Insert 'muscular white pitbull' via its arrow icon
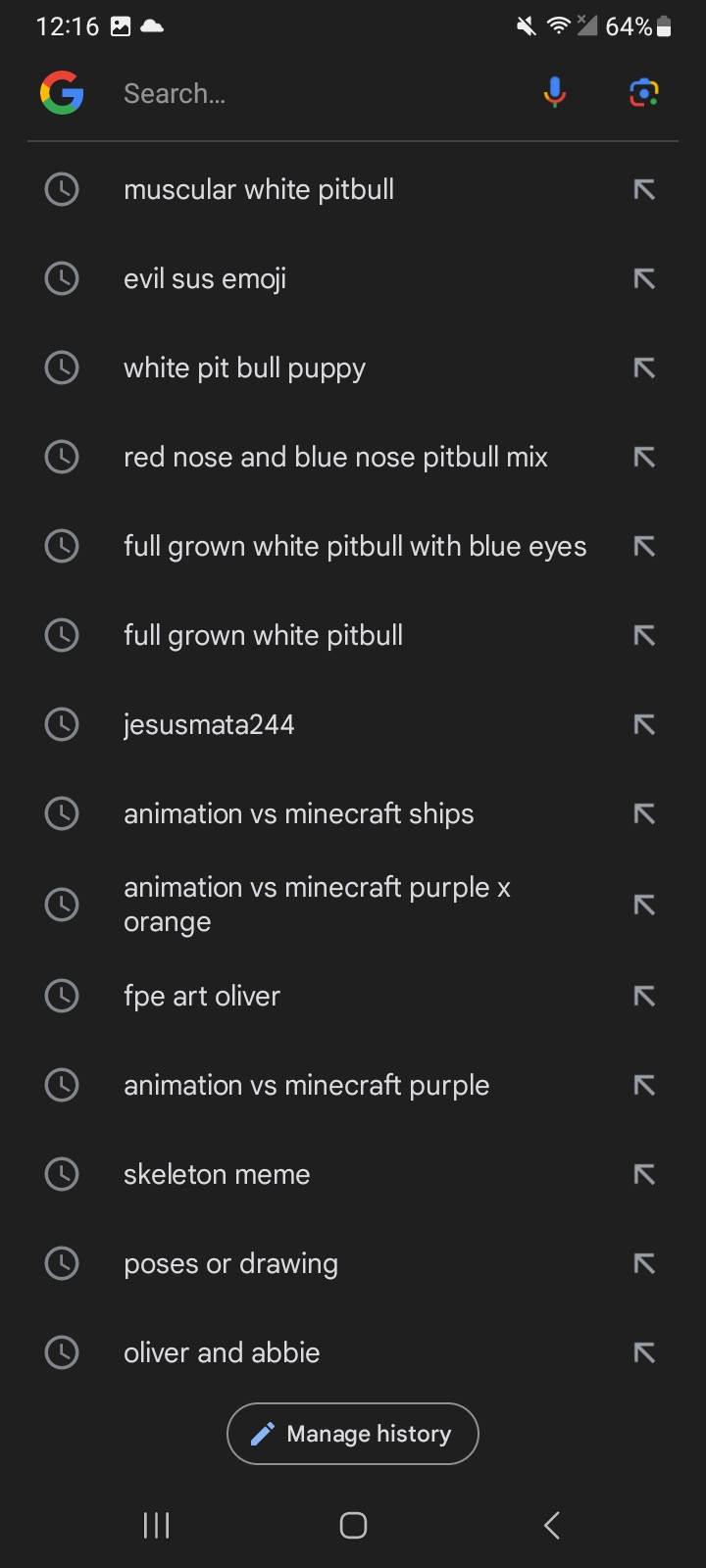The width and height of the screenshot is (706, 1568). pyautogui.click(x=644, y=190)
